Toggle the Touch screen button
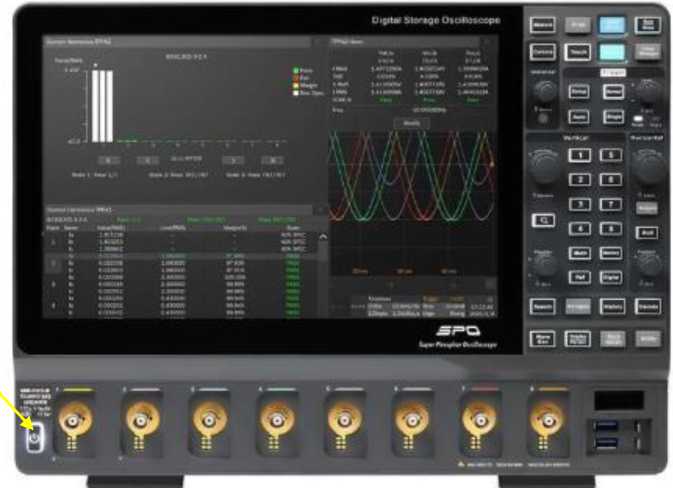The width and height of the screenshot is (673, 488). pos(578,52)
